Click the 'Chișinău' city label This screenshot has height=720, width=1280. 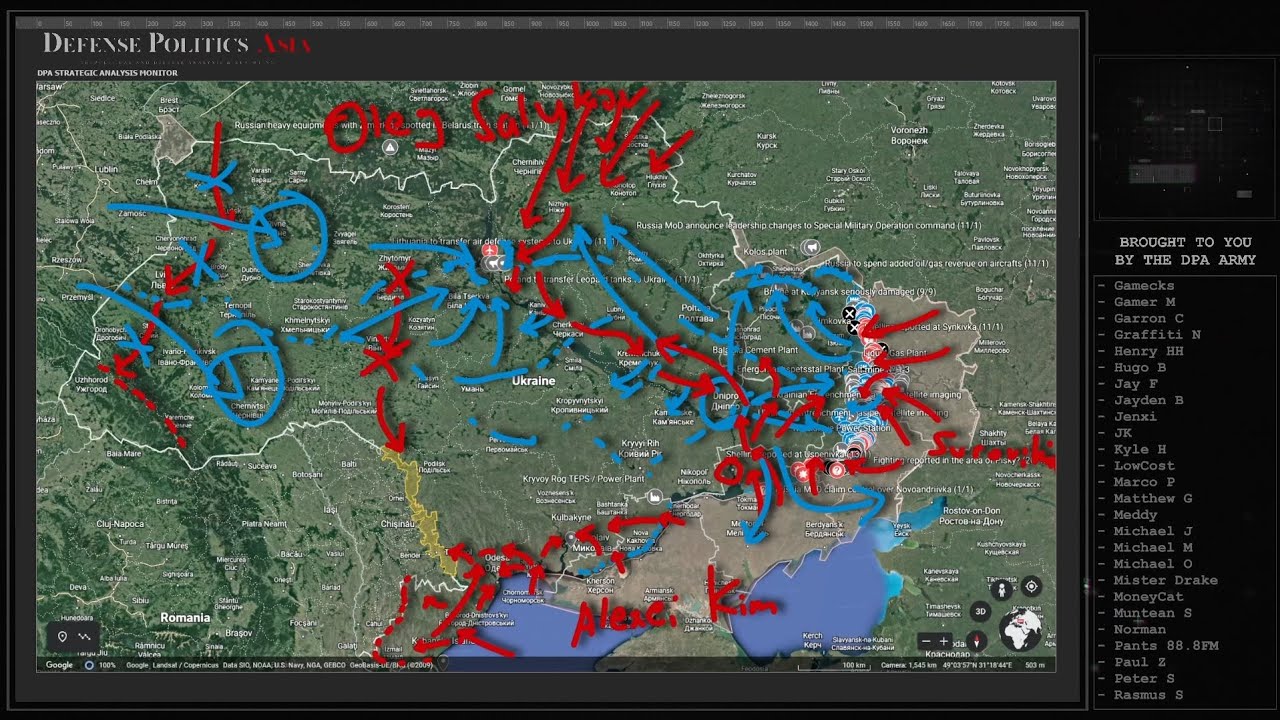pyautogui.click(x=398, y=523)
